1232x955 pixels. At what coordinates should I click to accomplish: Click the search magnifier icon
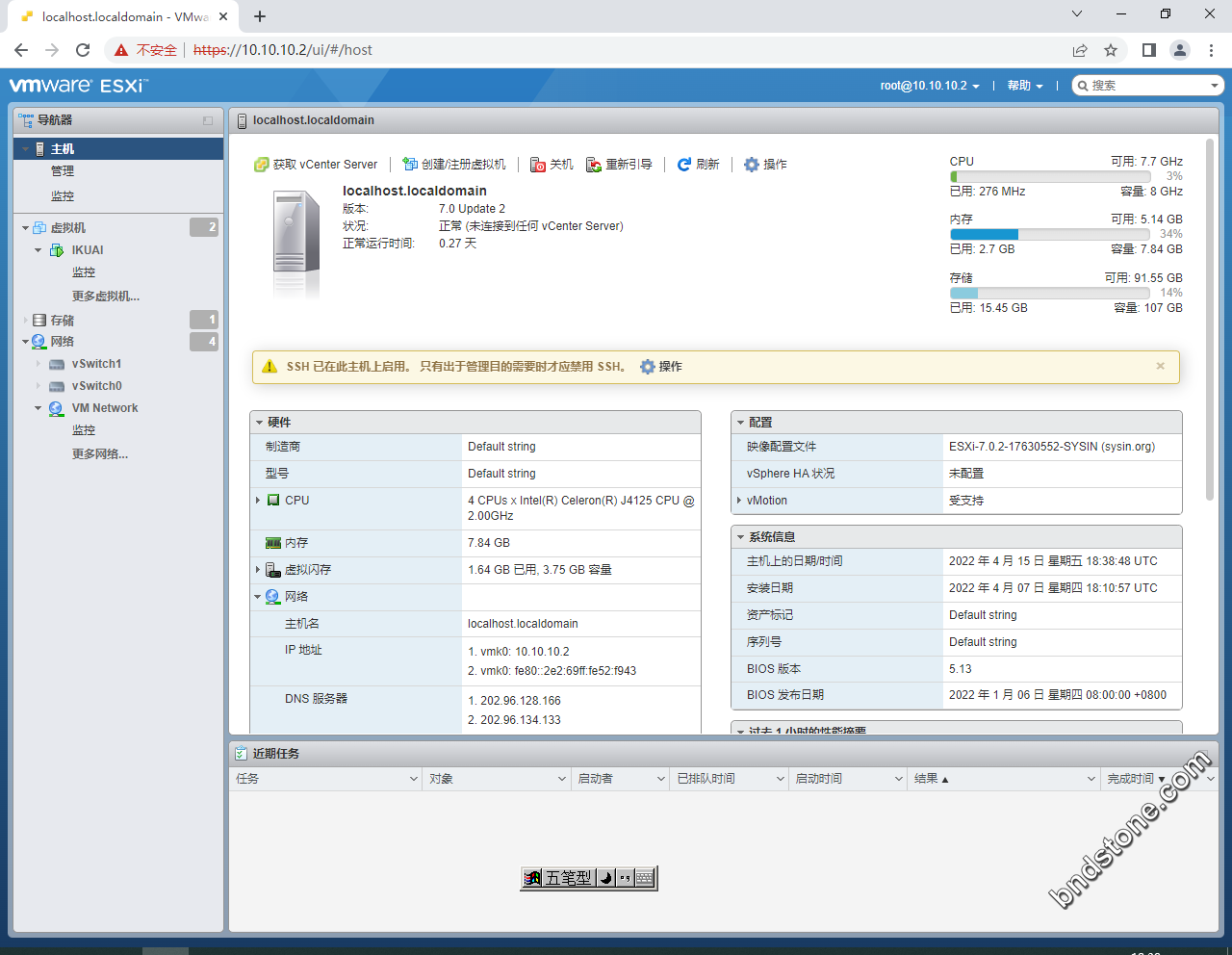pos(1083,86)
